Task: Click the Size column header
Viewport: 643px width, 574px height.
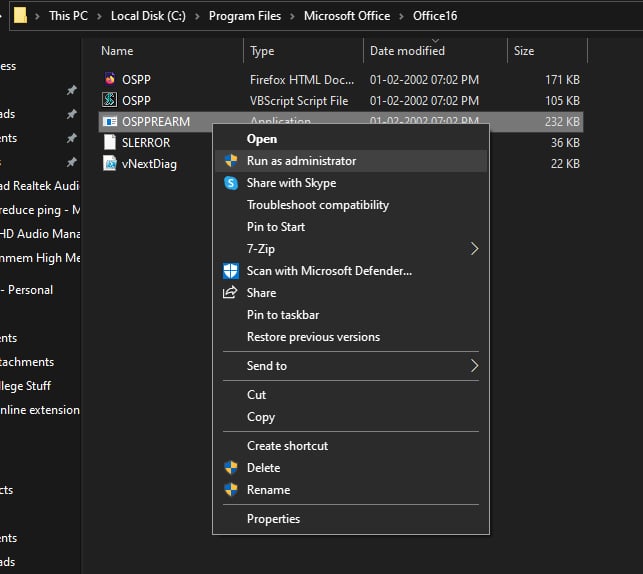Action: pos(524,51)
